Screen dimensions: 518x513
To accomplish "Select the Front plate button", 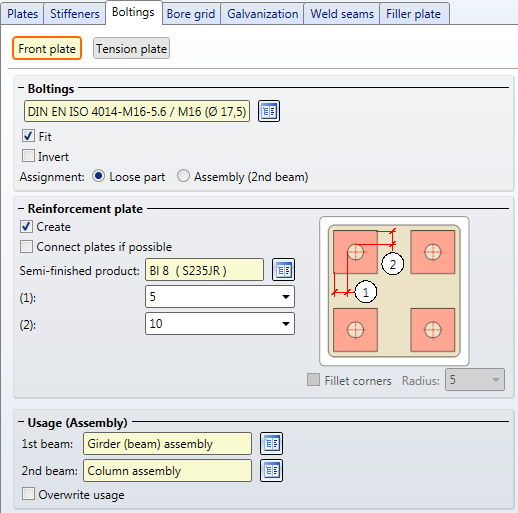I will (x=47, y=49).
